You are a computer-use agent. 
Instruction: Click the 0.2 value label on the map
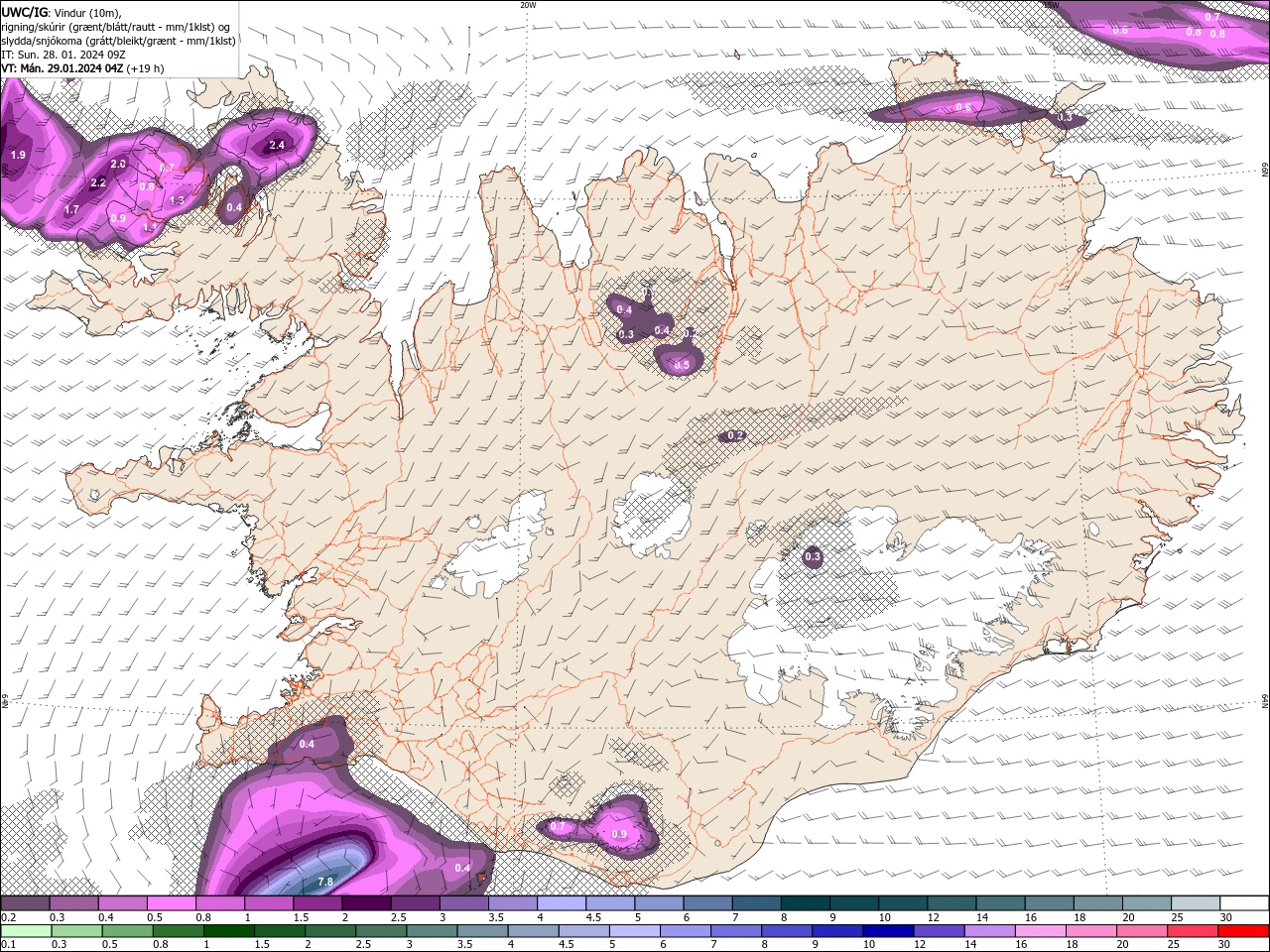(735, 436)
